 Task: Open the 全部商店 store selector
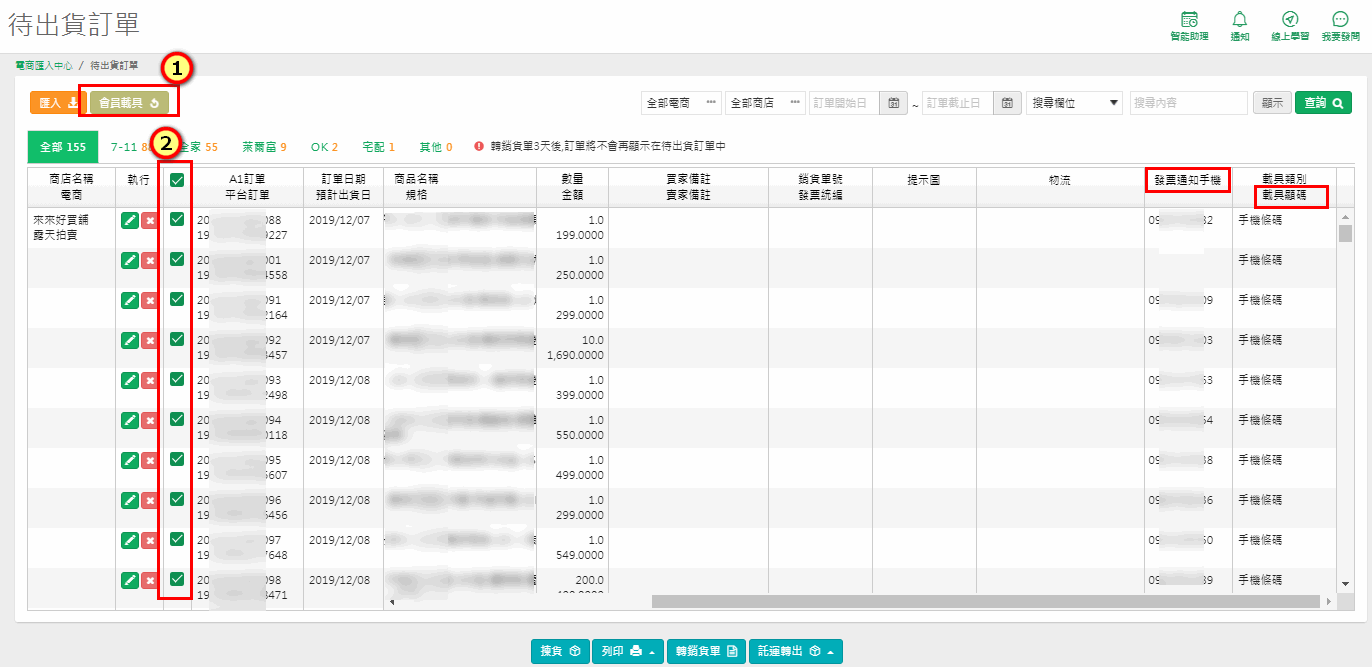765,103
